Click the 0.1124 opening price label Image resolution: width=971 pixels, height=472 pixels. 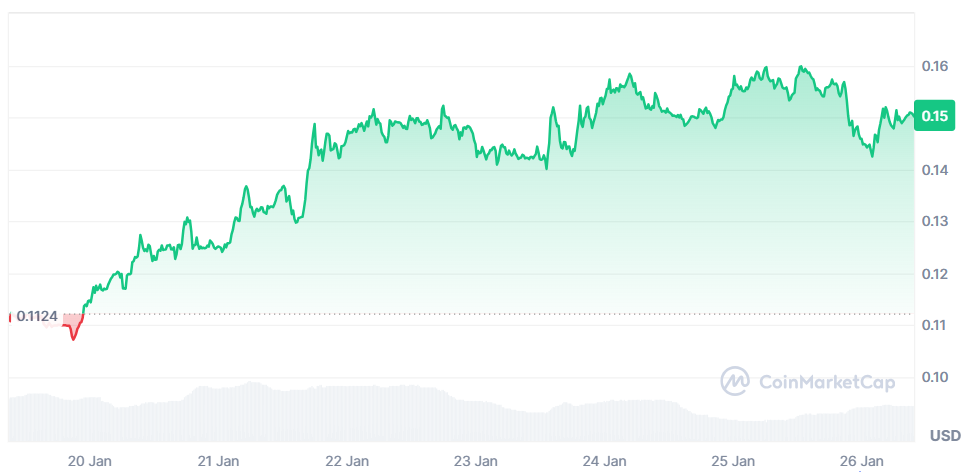[x=36, y=316]
